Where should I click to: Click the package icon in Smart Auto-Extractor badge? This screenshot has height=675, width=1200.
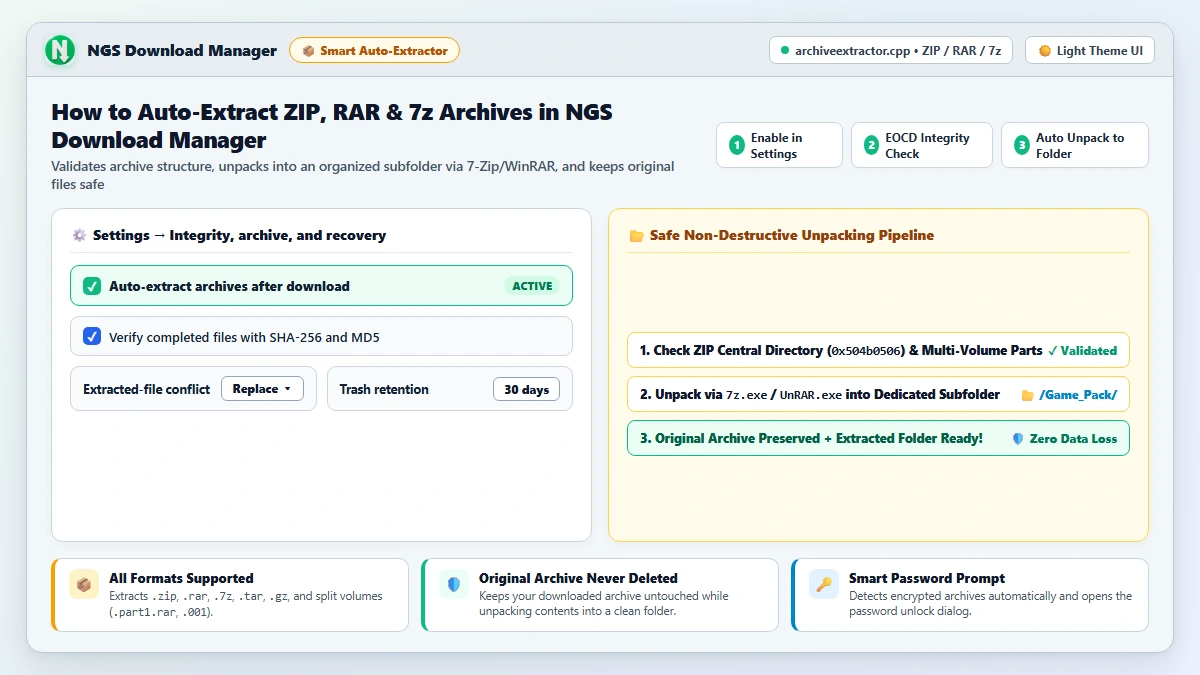(x=308, y=51)
